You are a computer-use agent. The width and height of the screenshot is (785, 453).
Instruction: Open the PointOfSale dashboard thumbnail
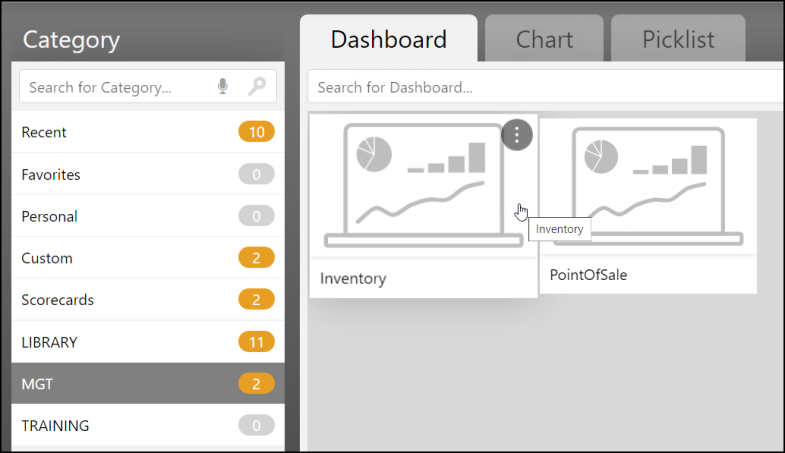(648, 185)
